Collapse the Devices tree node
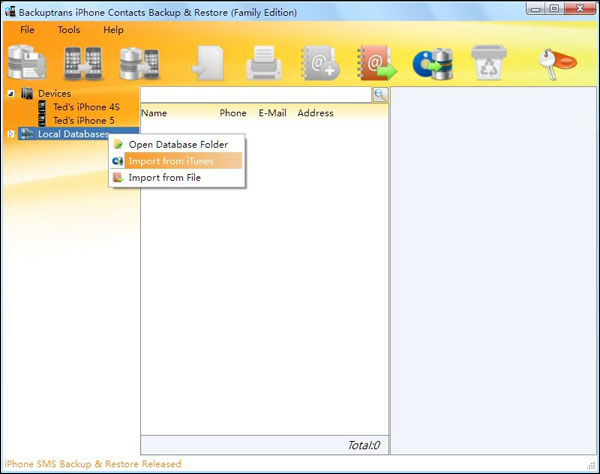The width and height of the screenshot is (600, 474). [x=11, y=93]
